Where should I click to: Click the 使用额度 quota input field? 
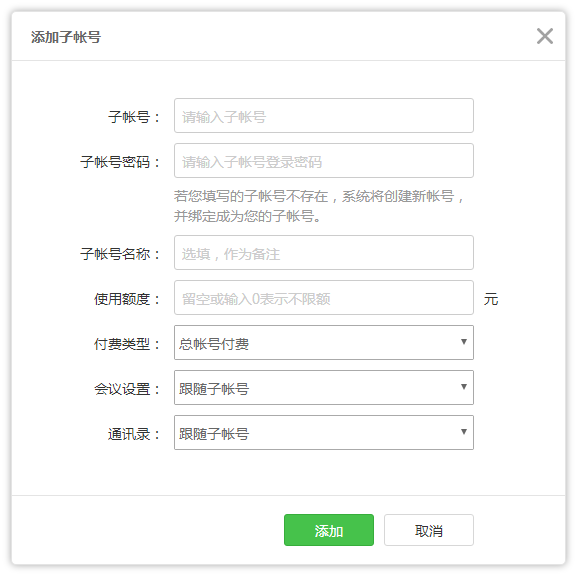click(x=324, y=297)
